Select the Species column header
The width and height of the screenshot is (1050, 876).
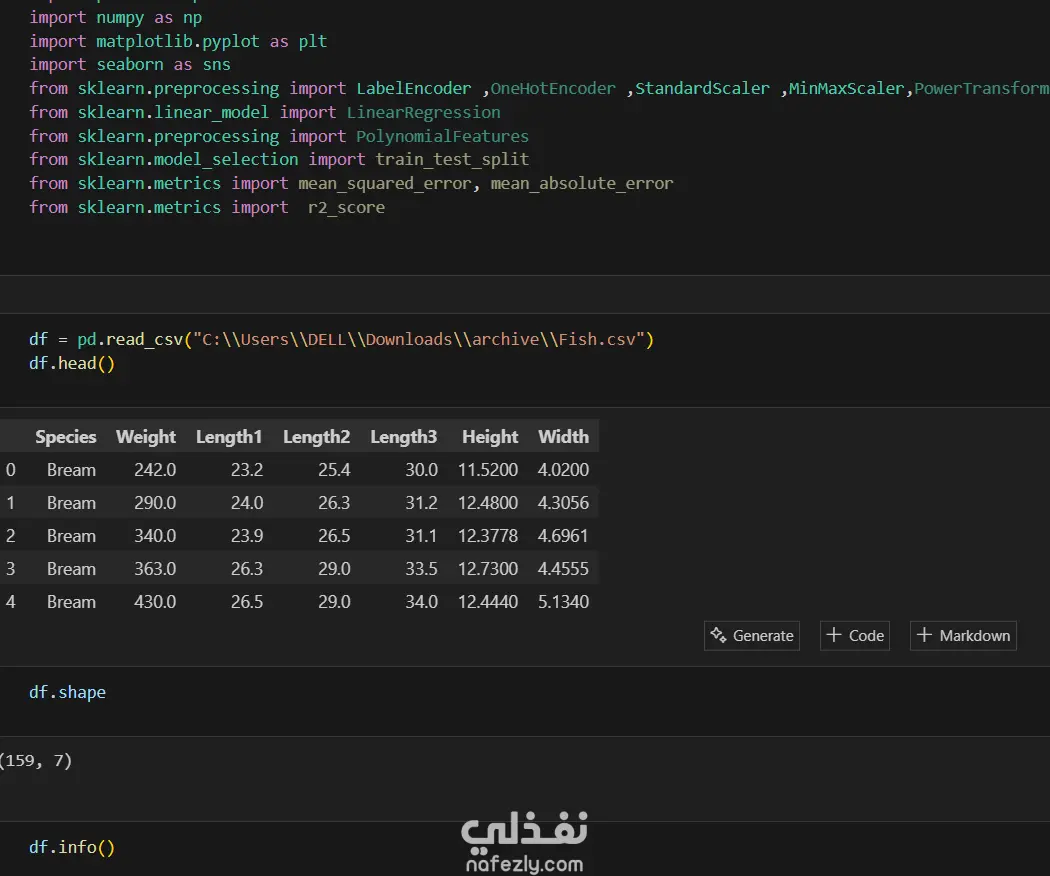click(x=66, y=437)
